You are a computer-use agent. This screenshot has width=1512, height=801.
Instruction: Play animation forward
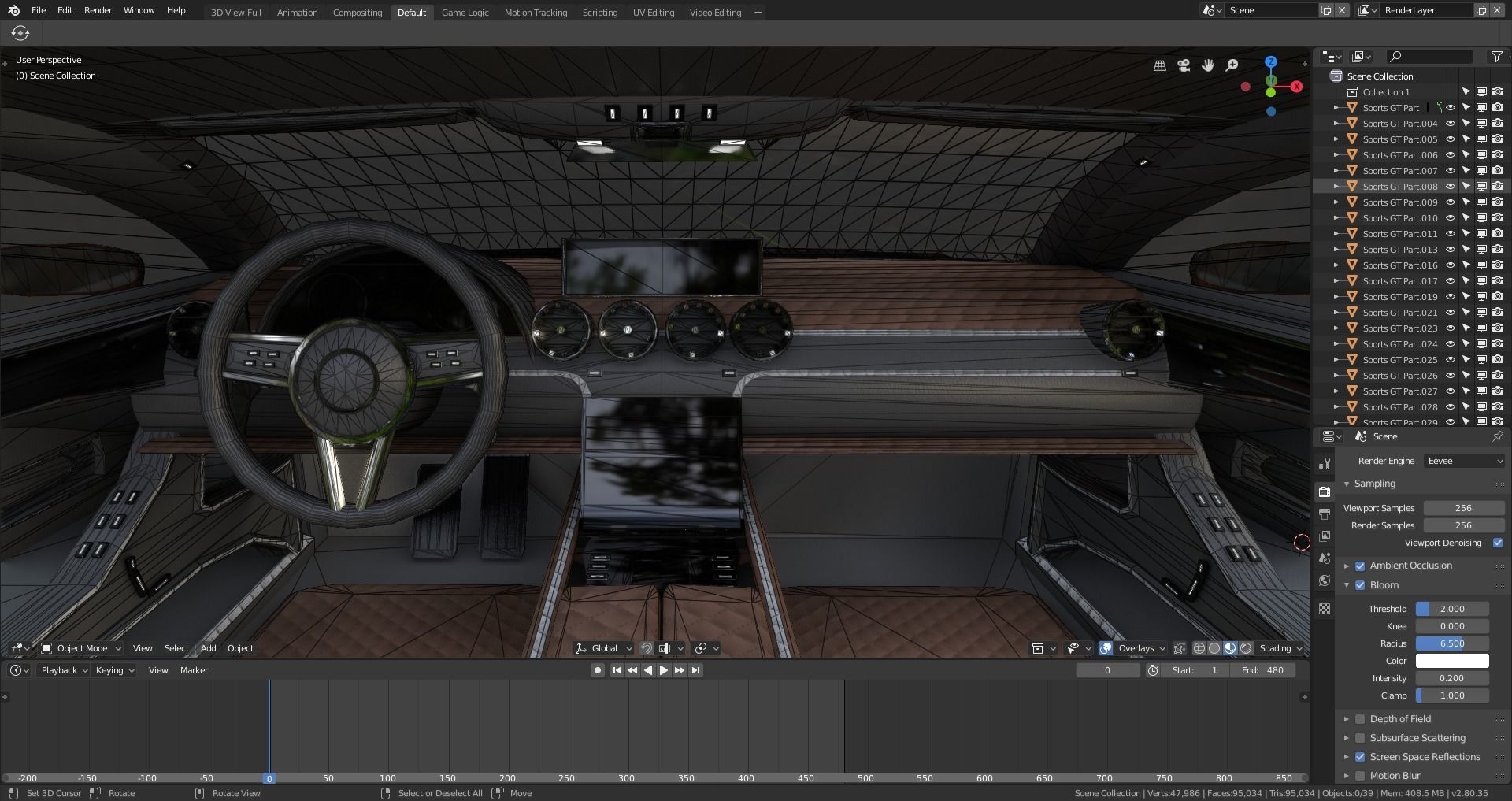coord(663,670)
